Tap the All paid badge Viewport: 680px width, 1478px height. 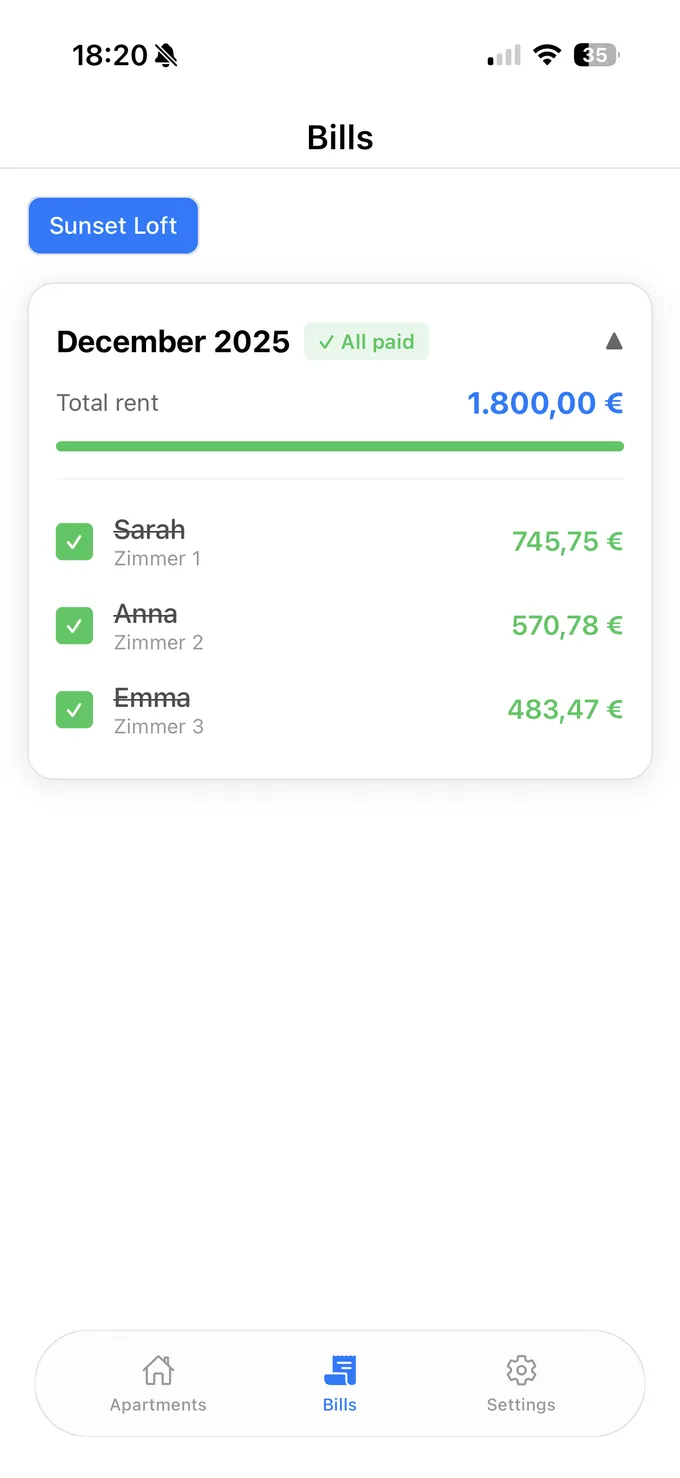tap(366, 341)
